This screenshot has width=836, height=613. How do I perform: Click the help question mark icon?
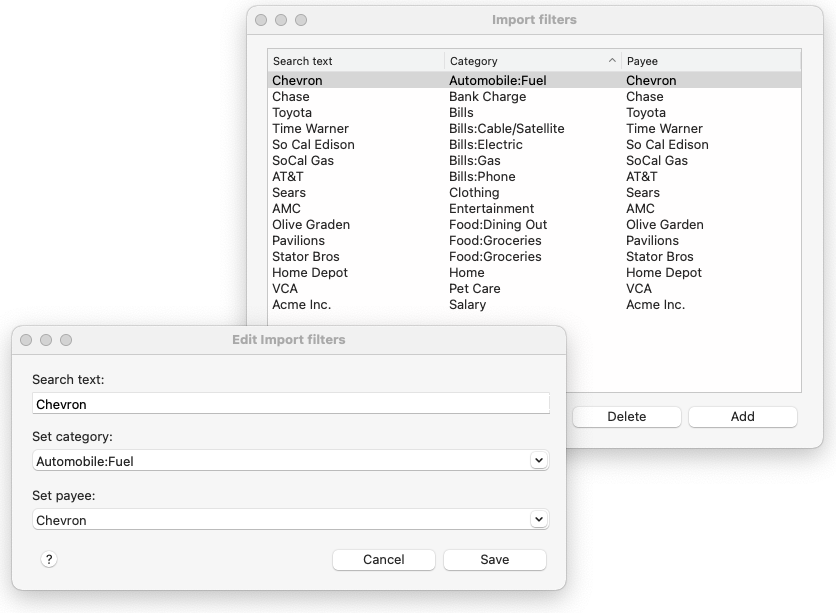click(49, 559)
